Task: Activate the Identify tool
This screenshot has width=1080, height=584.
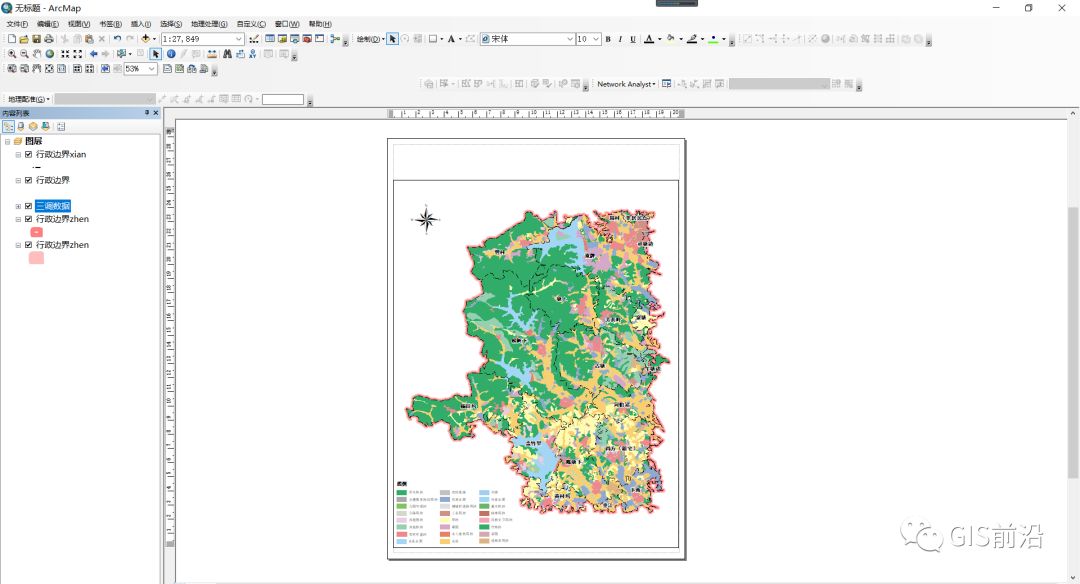Action: point(171,54)
